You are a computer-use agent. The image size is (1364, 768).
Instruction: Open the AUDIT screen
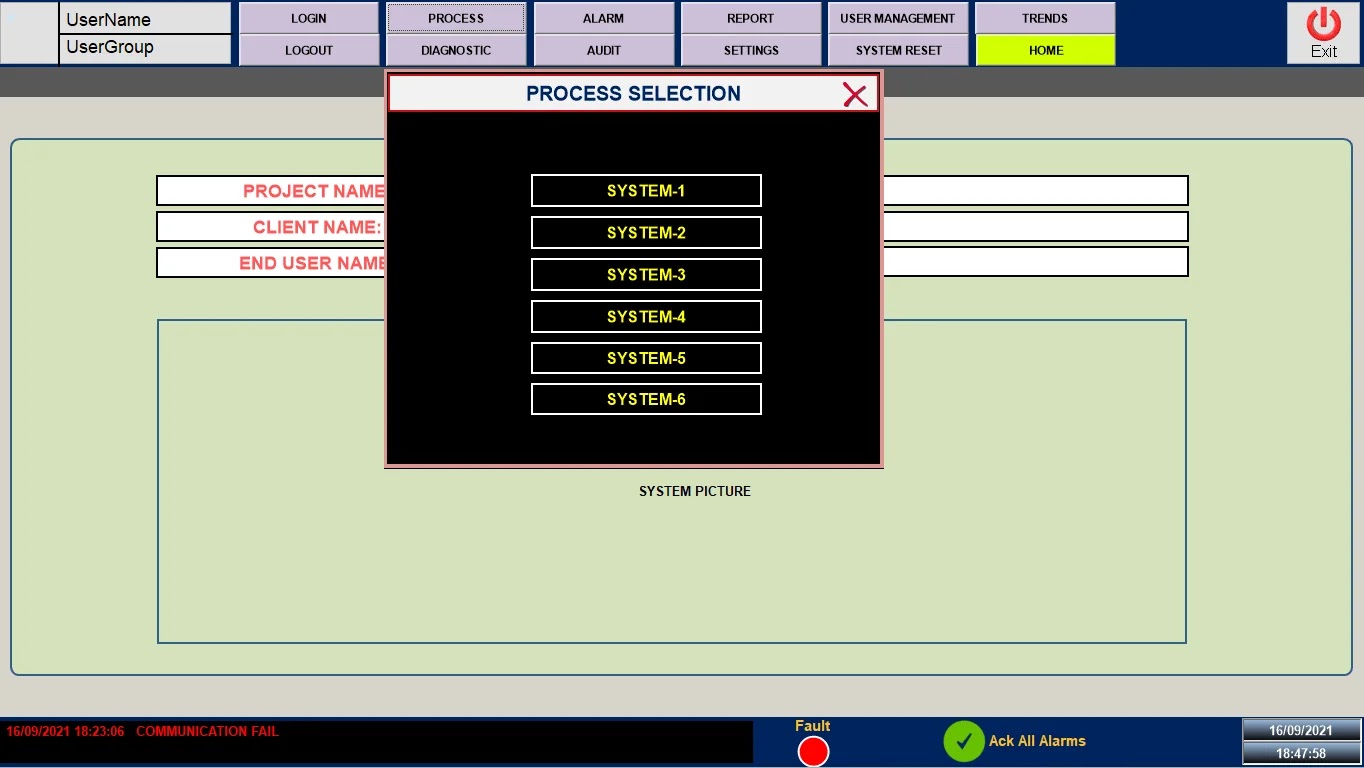click(x=603, y=50)
